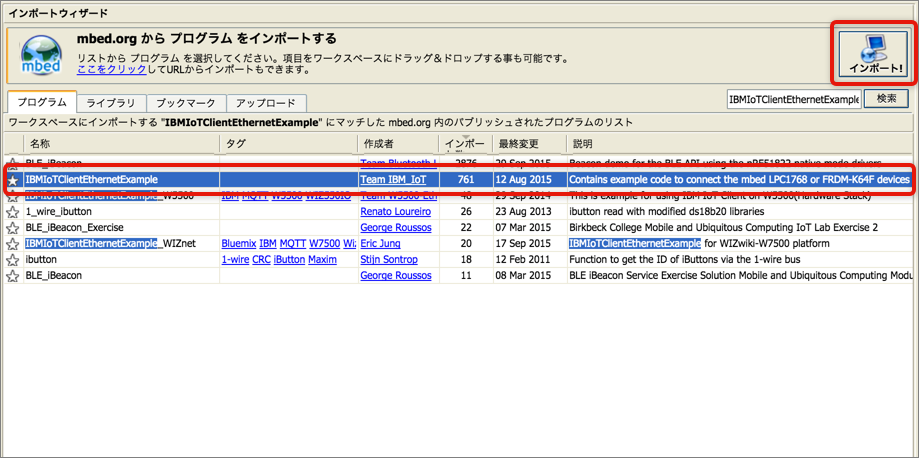Click the Maxim tag link

[322, 259]
